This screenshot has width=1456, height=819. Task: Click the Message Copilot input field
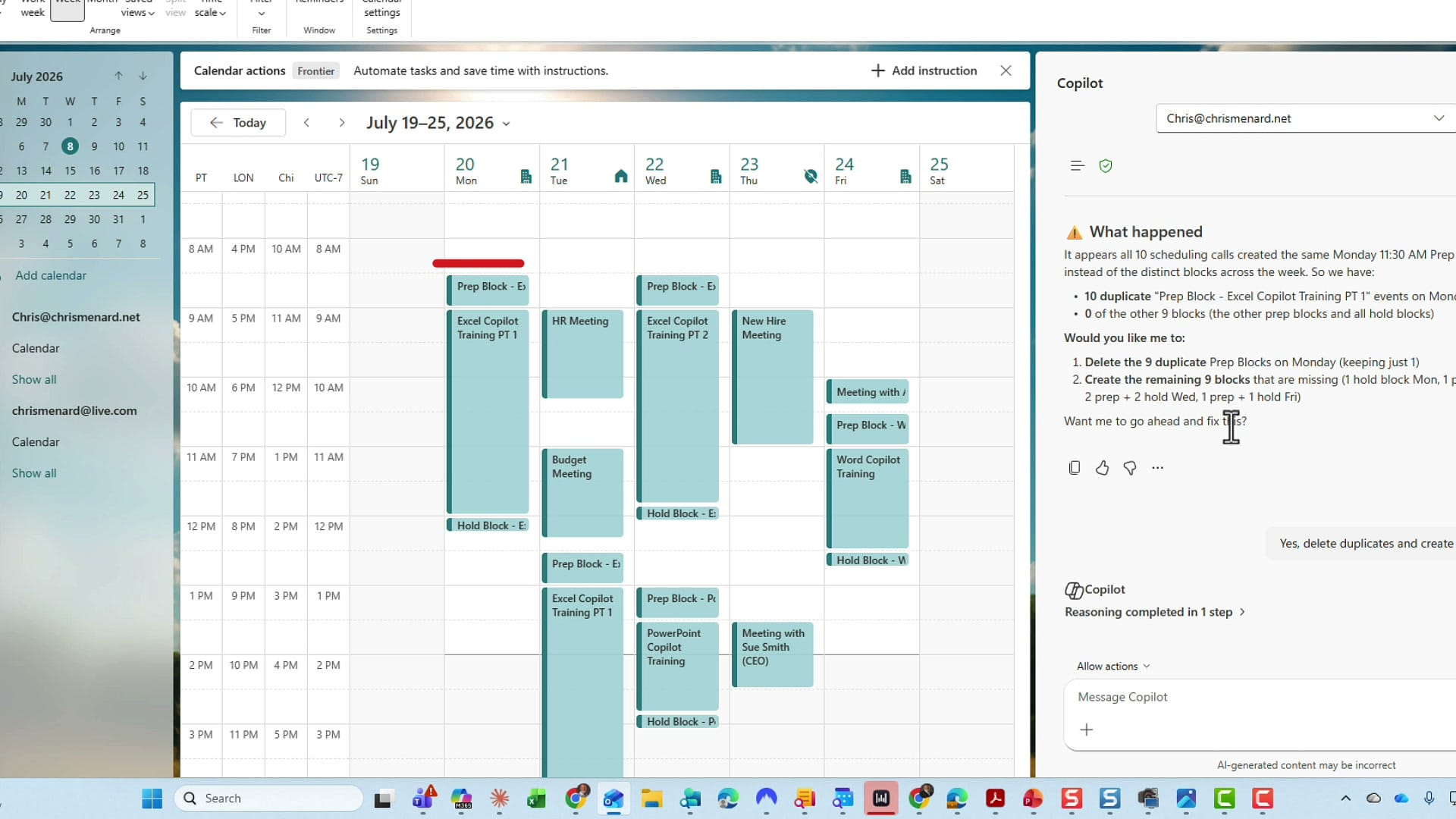coord(1259,697)
